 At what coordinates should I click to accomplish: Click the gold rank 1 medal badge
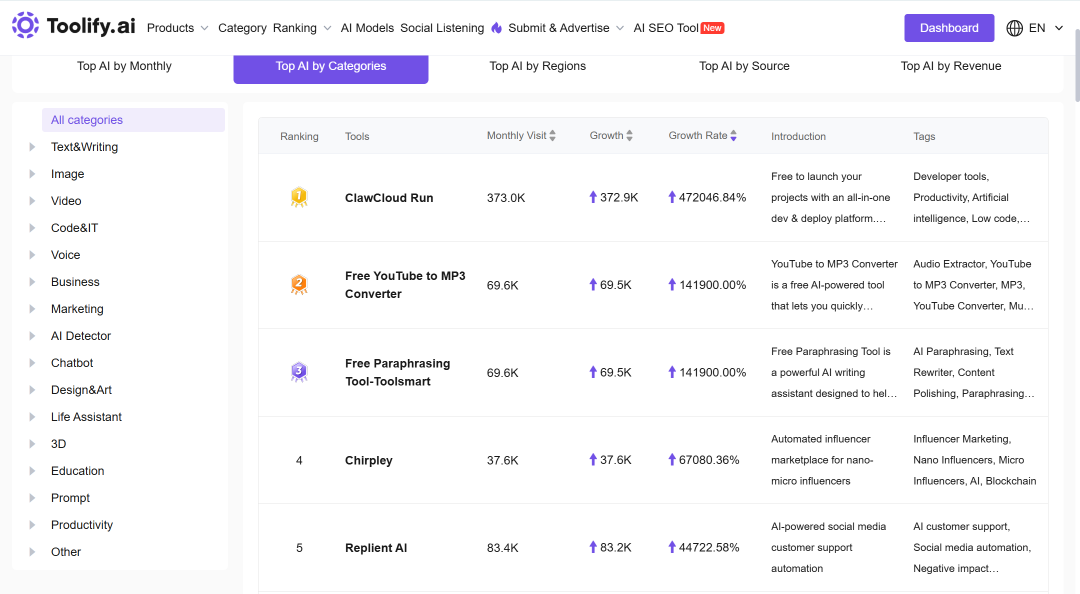click(299, 198)
